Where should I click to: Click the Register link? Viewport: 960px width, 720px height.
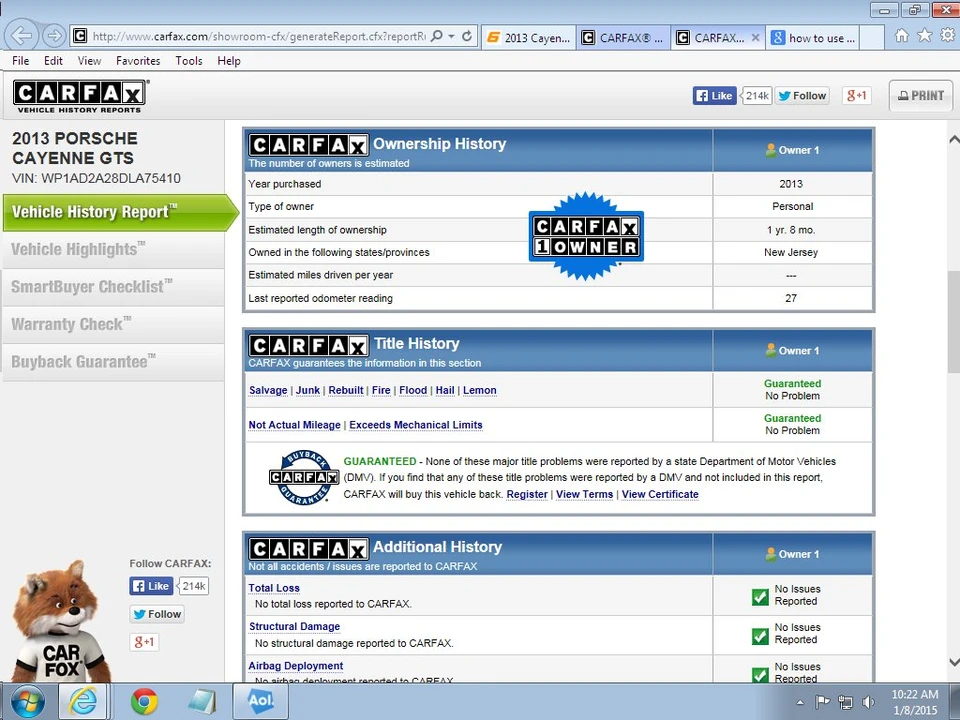click(x=527, y=495)
